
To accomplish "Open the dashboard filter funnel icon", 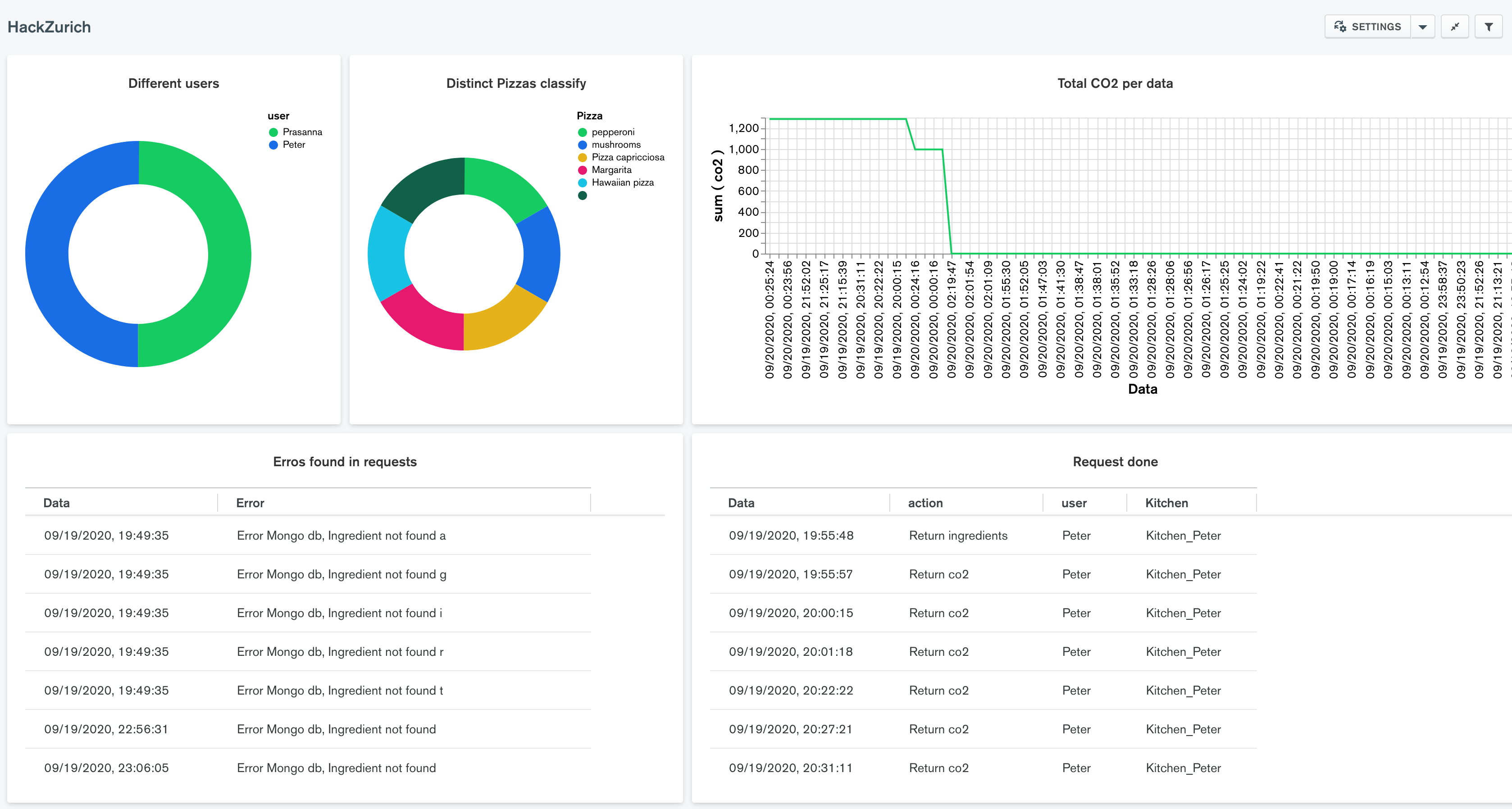I will click(1489, 27).
